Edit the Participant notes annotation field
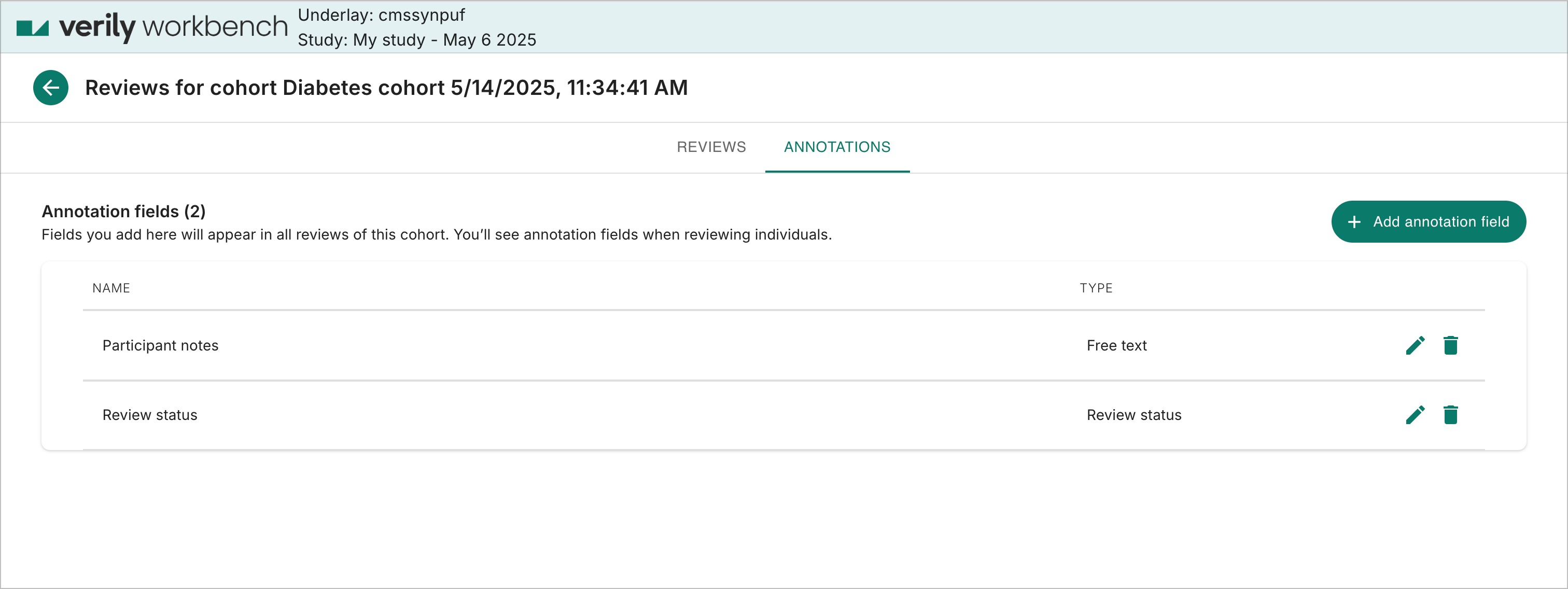 point(1415,345)
